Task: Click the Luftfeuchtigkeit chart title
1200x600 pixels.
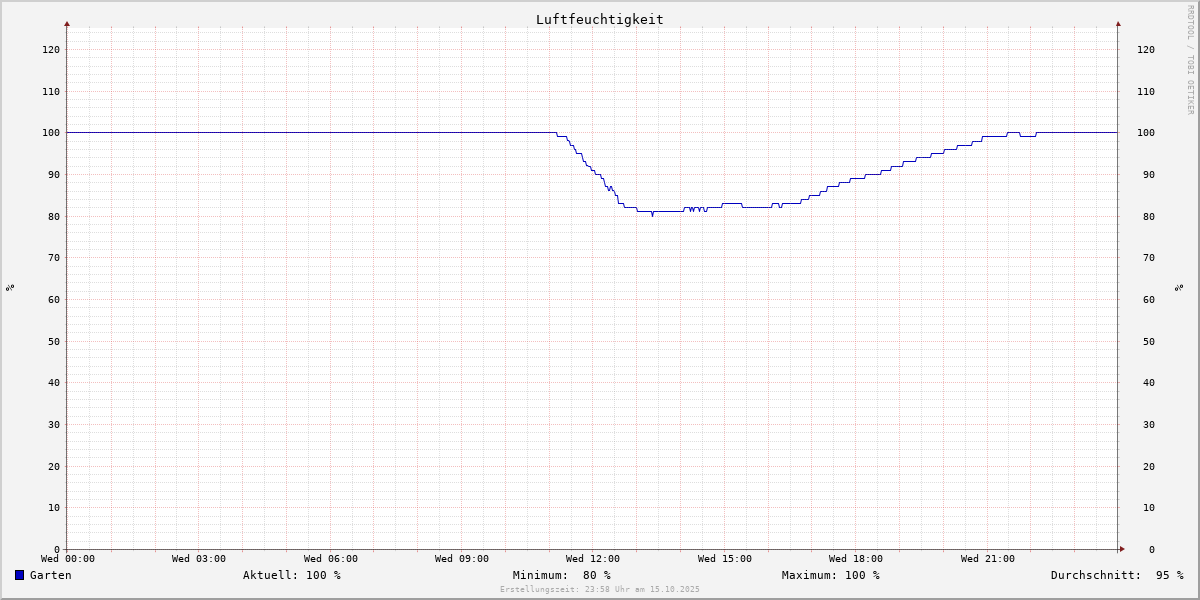Action: [599, 19]
